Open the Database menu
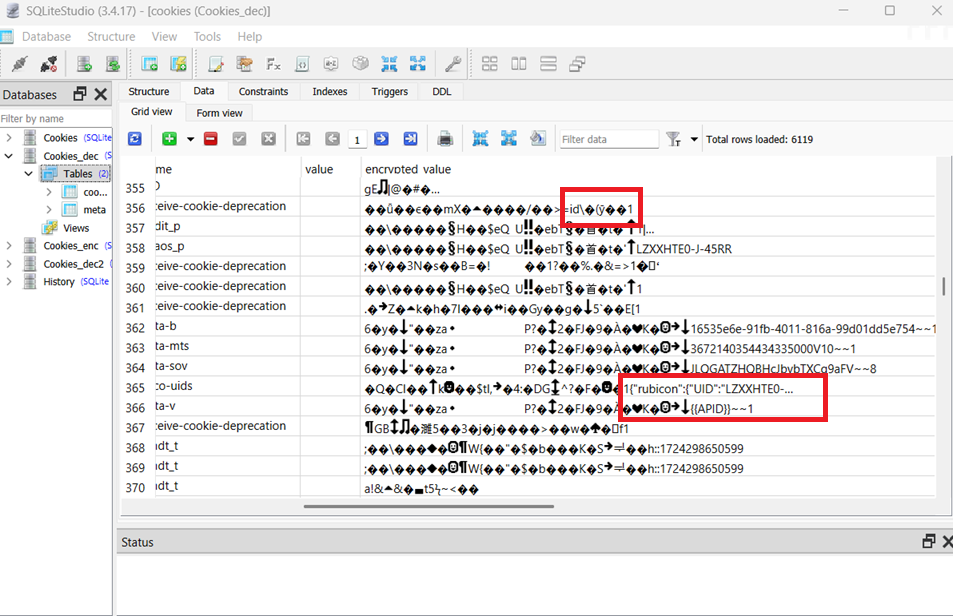This screenshot has height=616, width=954. (x=46, y=37)
